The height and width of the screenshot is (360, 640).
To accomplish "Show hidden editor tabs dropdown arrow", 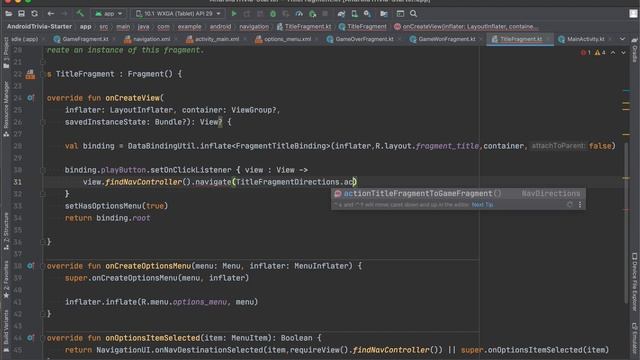I will point(622,39).
